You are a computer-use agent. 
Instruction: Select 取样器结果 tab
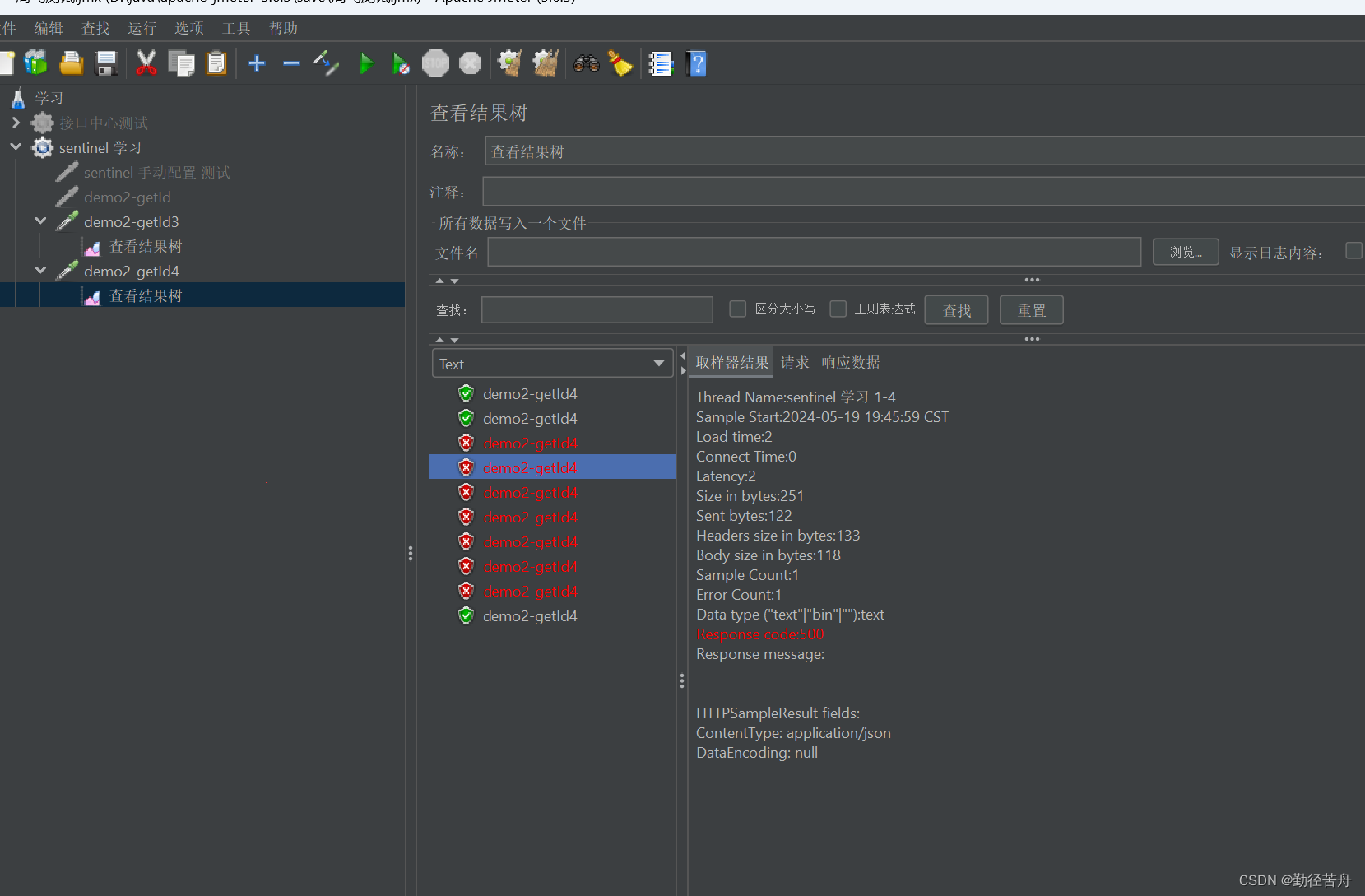(731, 363)
